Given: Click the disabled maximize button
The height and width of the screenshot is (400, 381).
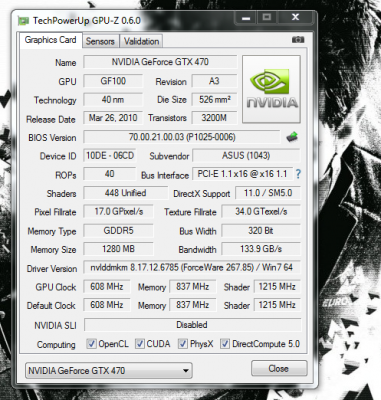Looking at the screenshot, I should coord(267,17).
